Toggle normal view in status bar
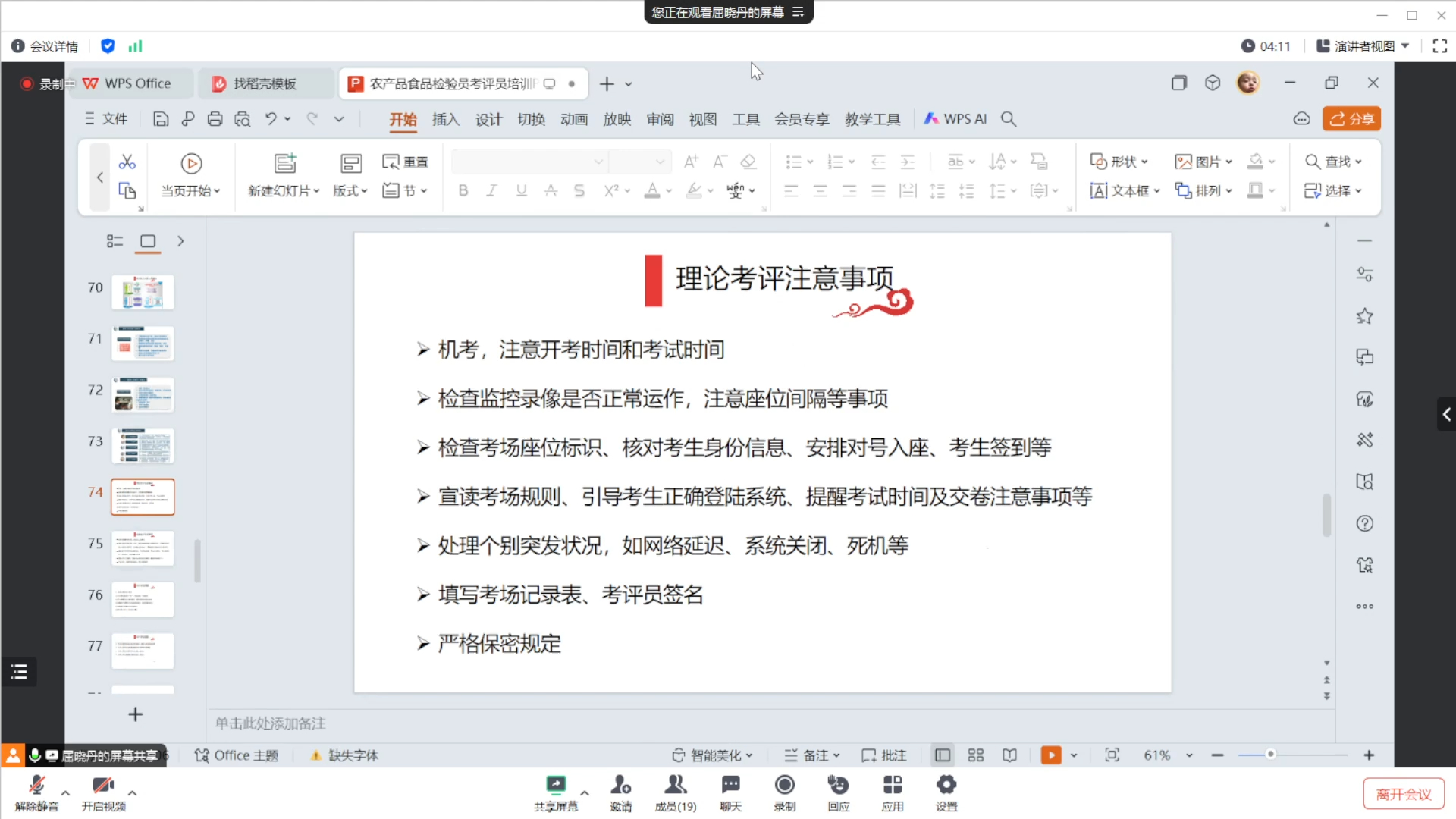1456x819 pixels. (x=943, y=755)
